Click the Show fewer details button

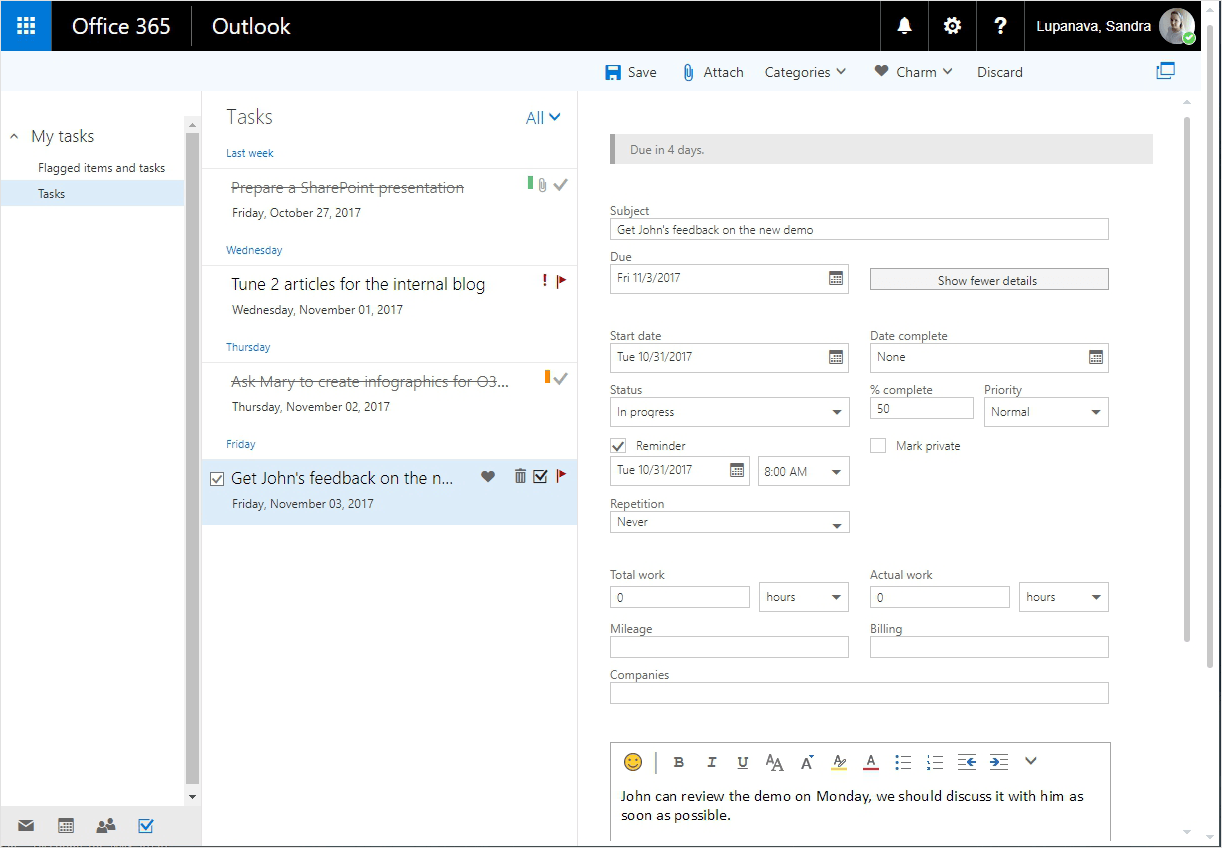[988, 278]
